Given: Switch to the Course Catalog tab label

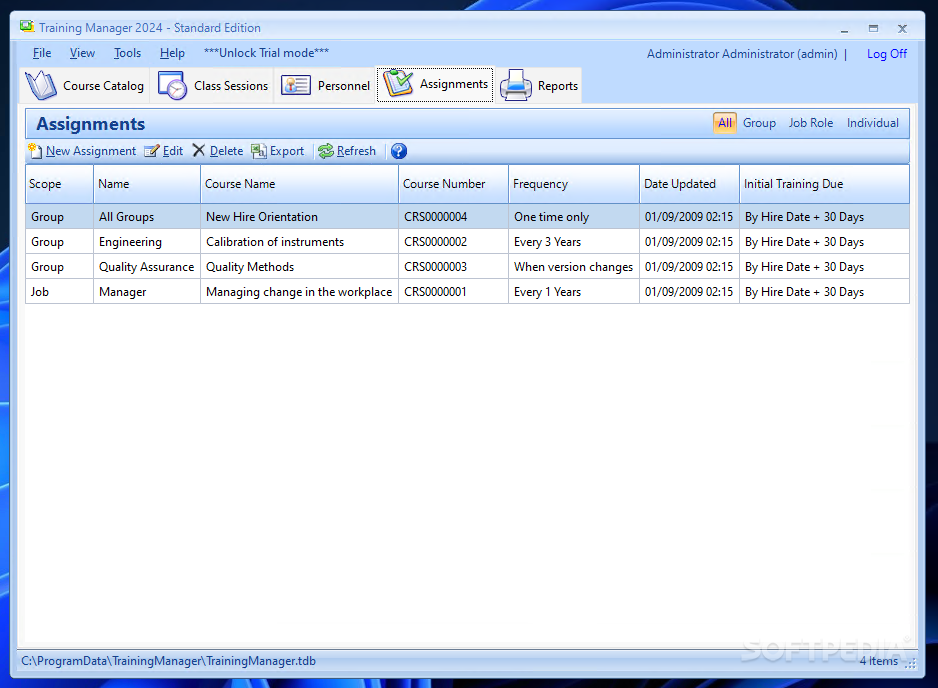Looking at the screenshot, I should pos(103,86).
